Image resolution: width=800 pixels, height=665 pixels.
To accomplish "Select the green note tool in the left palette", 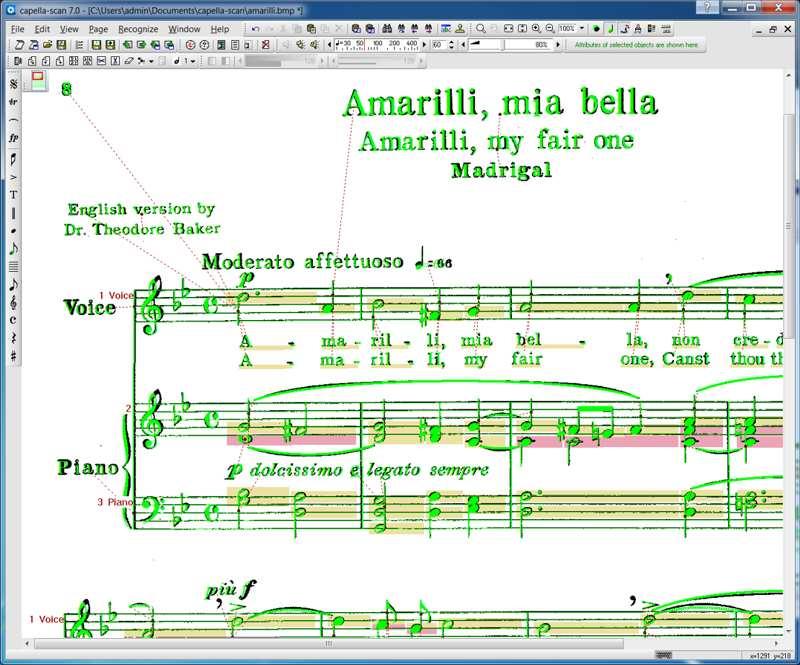I will click(14, 249).
